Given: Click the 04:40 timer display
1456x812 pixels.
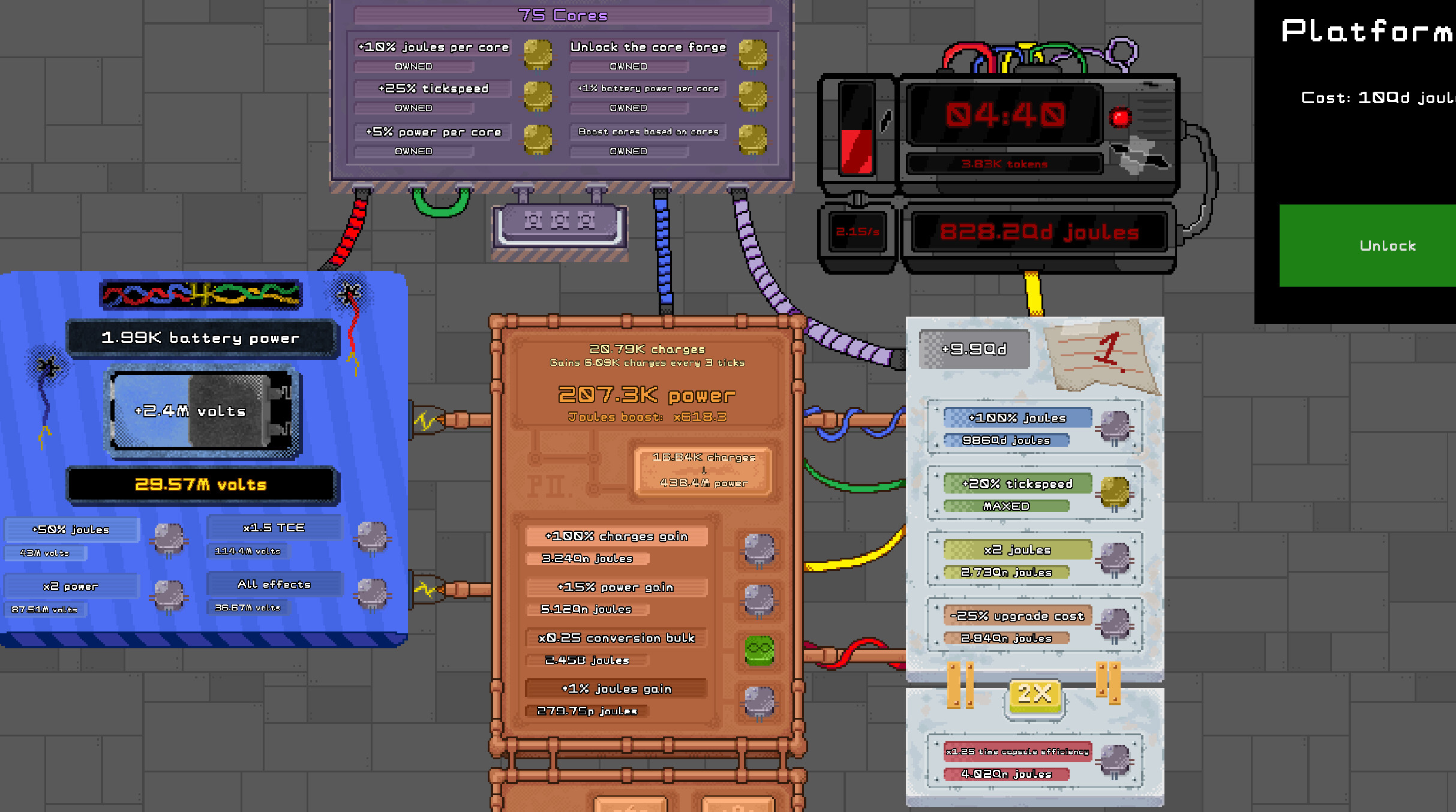Looking at the screenshot, I should [x=1005, y=115].
